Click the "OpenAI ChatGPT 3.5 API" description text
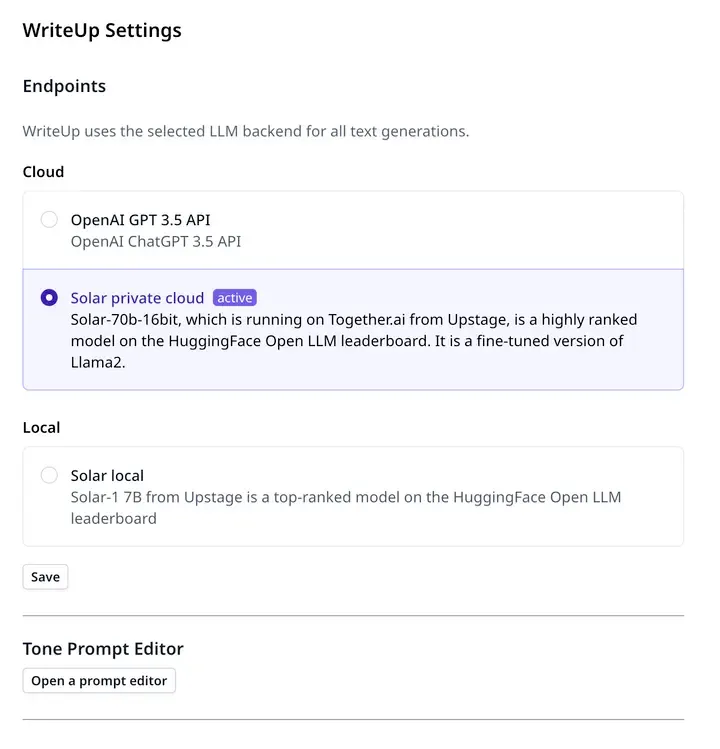This screenshot has width=720, height=749. coord(156,242)
